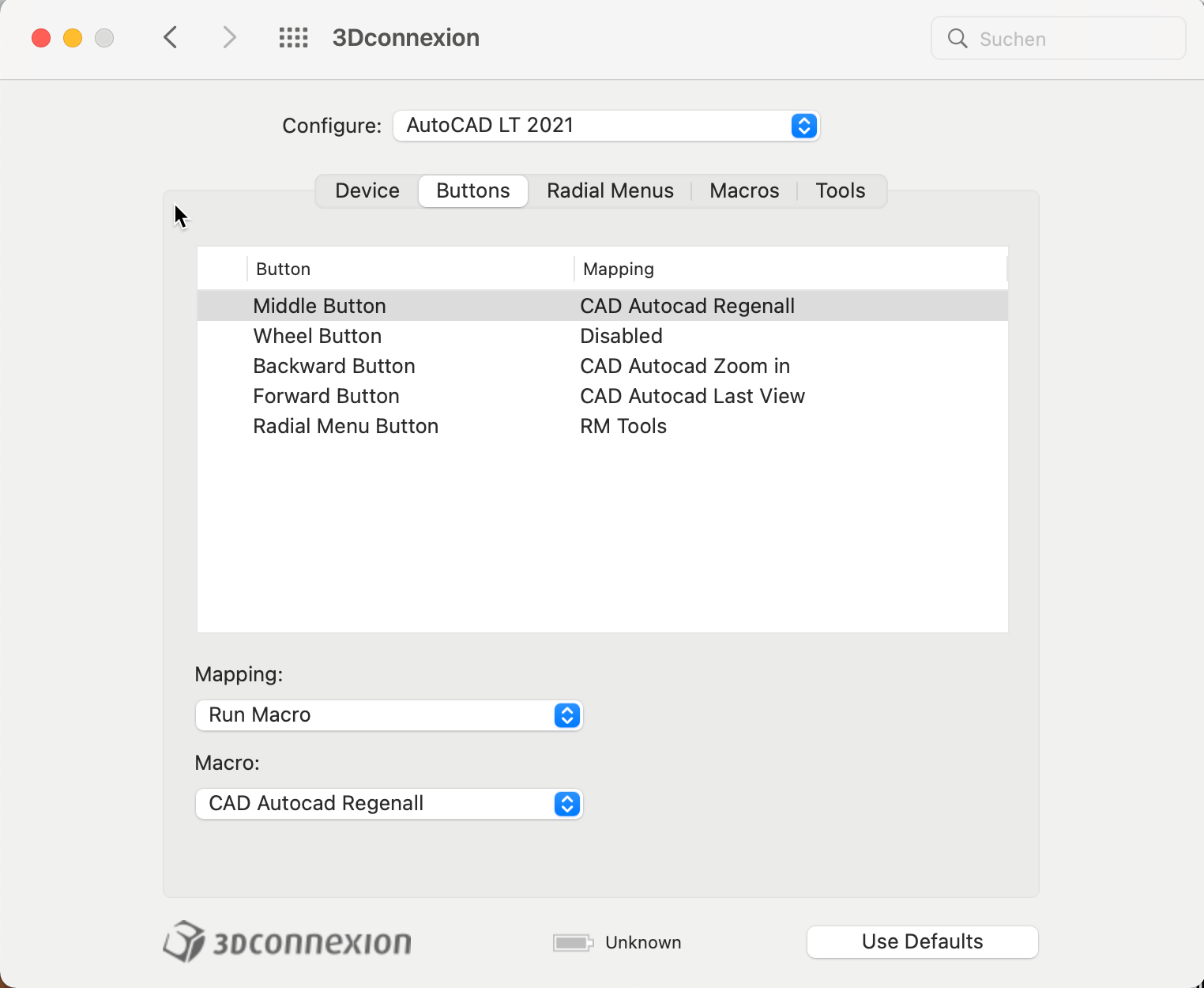Select the Radial Menu Button row

pyautogui.click(x=602, y=426)
